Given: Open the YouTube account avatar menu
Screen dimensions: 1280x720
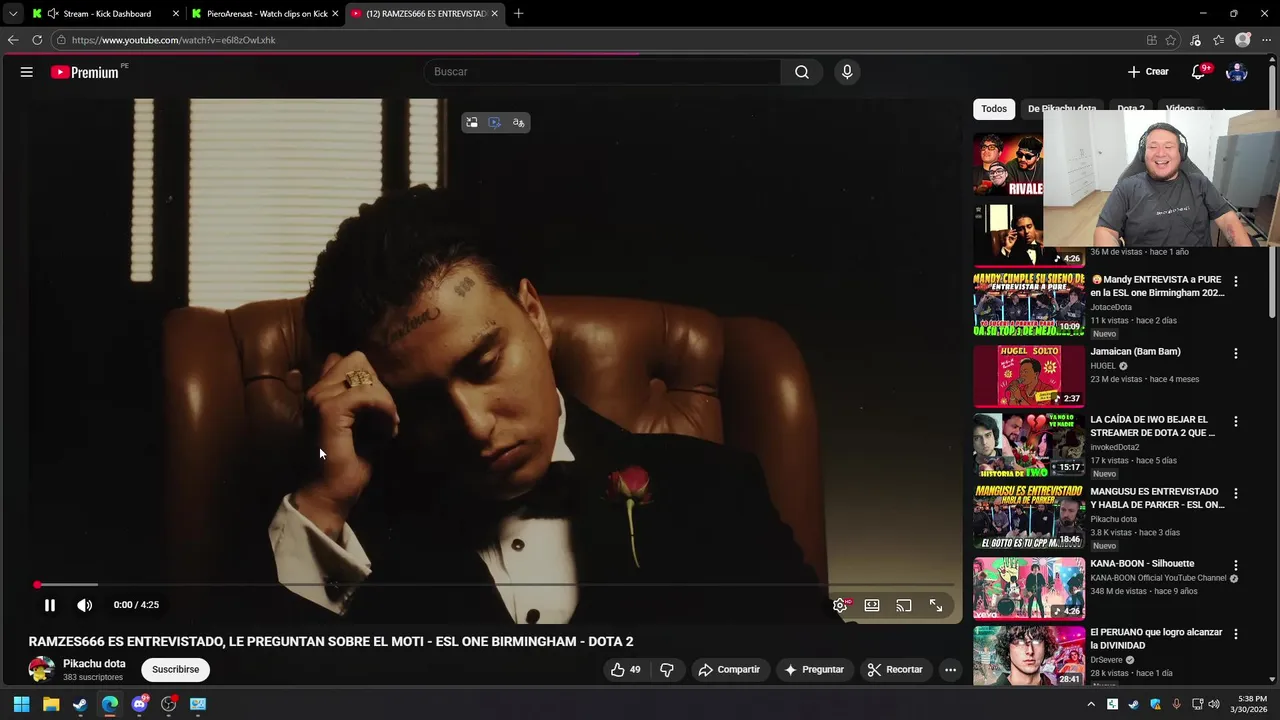Looking at the screenshot, I should tap(1237, 72).
